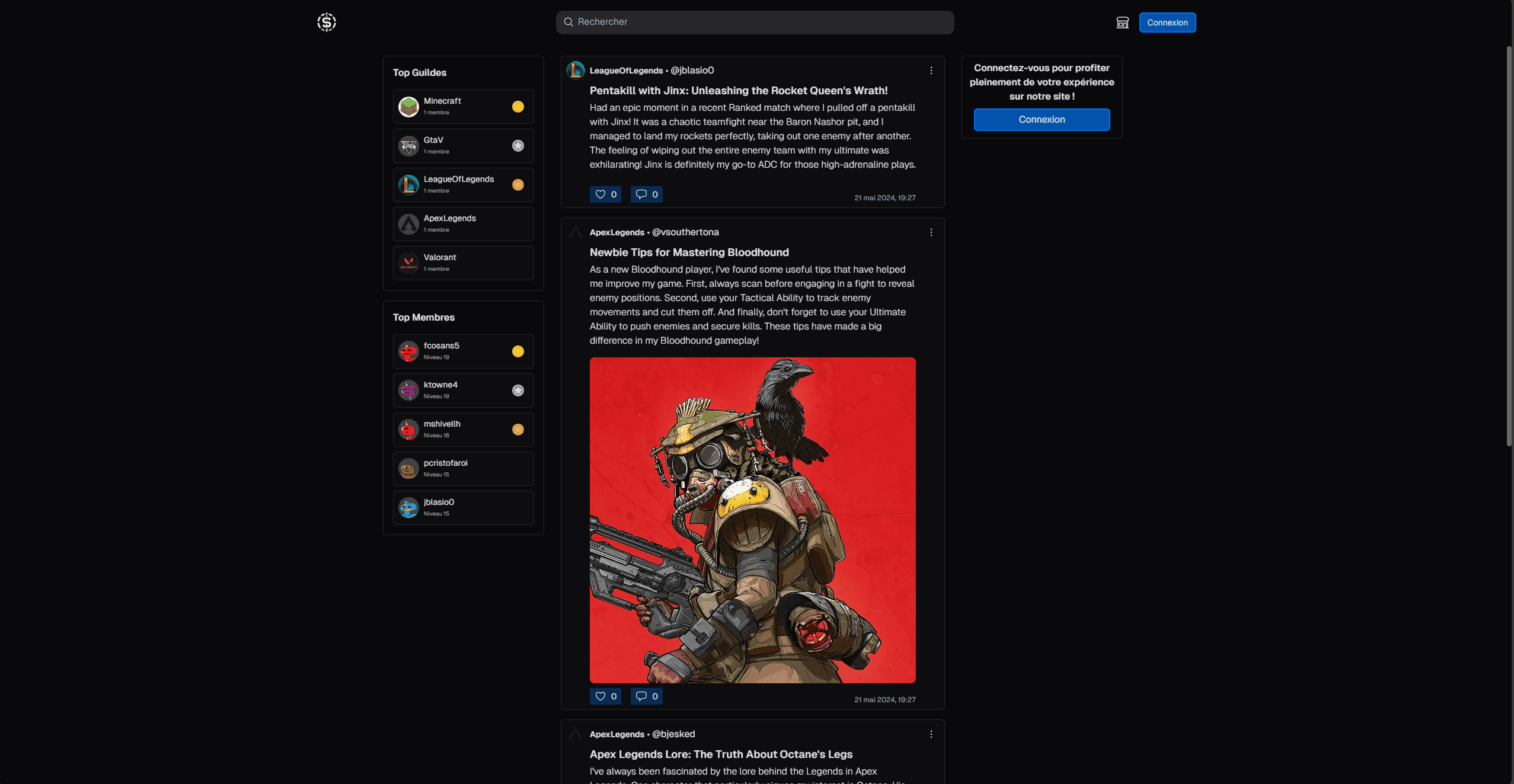Click the silver medal beside ktowne4
The height and width of the screenshot is (784, 1514).
point(518,391)
